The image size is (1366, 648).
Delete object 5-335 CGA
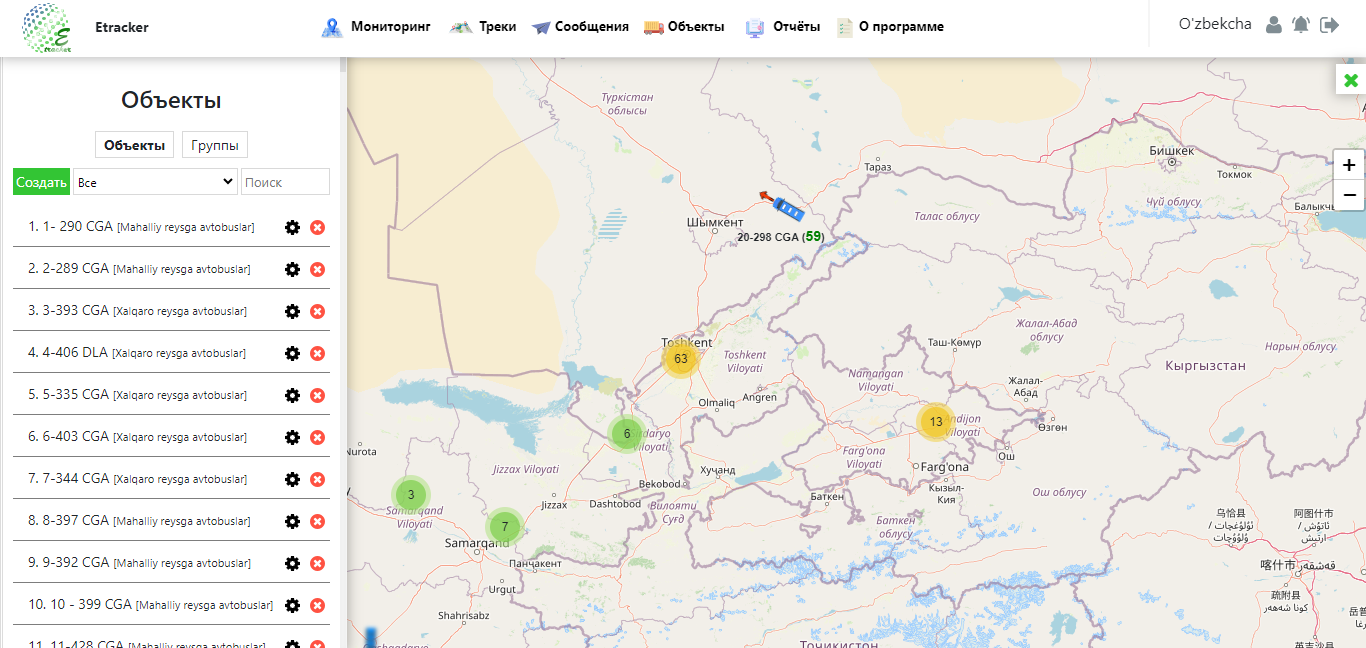pos(318,395)
